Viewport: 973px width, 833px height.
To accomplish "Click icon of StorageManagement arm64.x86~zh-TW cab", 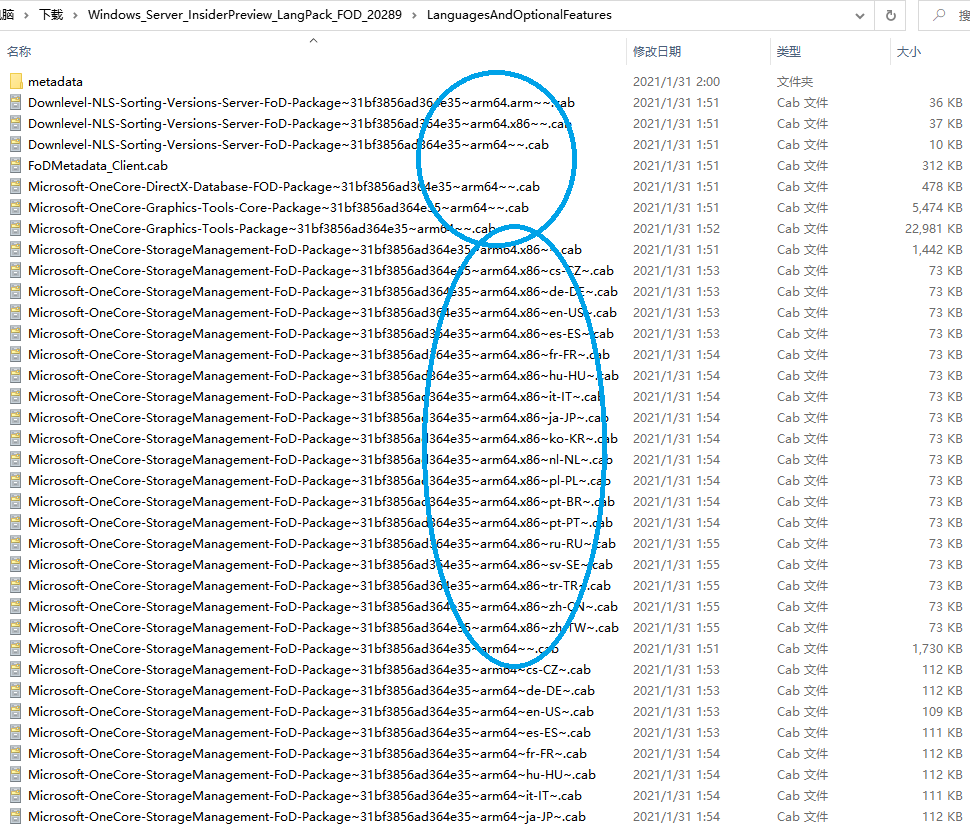I will tap(16, 628).
